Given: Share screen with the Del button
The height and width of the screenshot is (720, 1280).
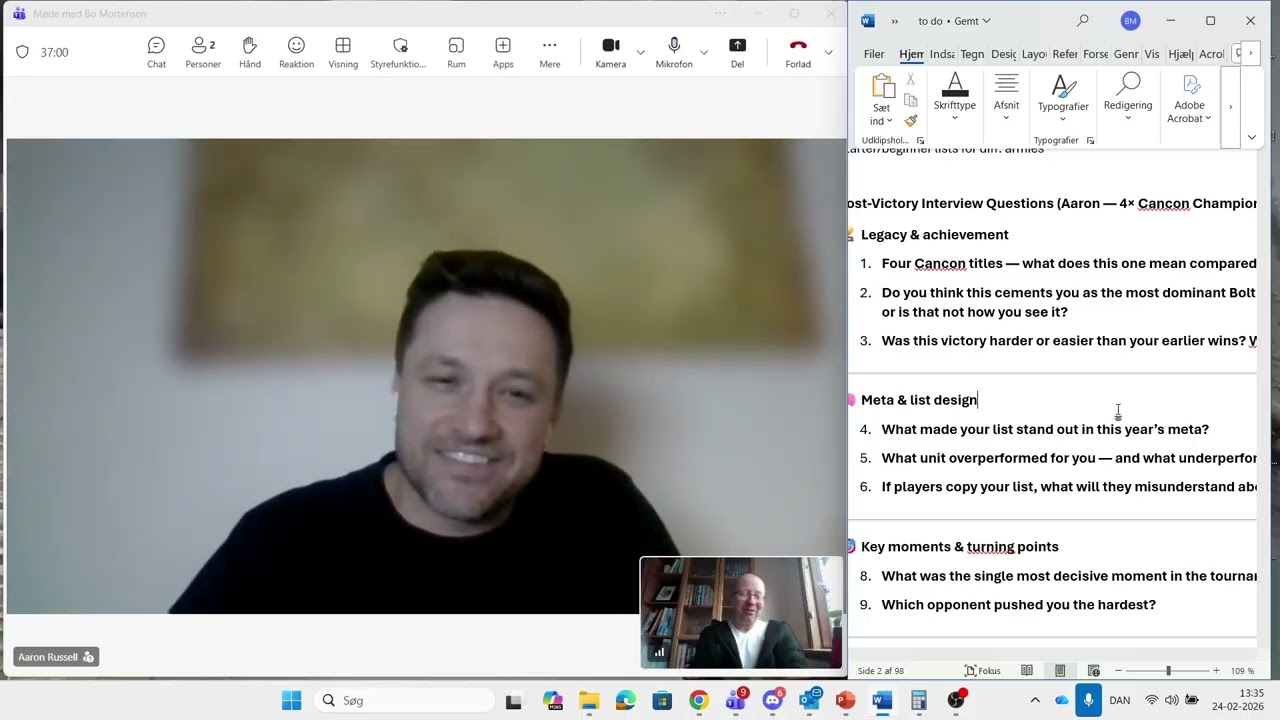Looking at the screenshot, I should (737, 52).
